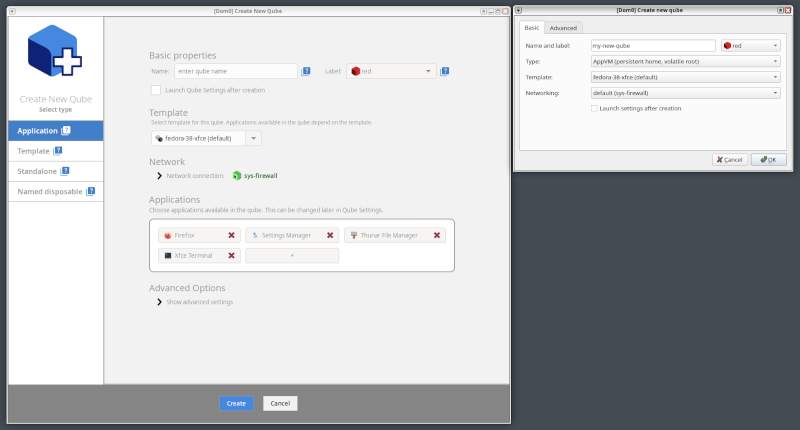Click the help icon next to Named disposable
This screenshot has height=430, width=800.
[x=91, y=191]
